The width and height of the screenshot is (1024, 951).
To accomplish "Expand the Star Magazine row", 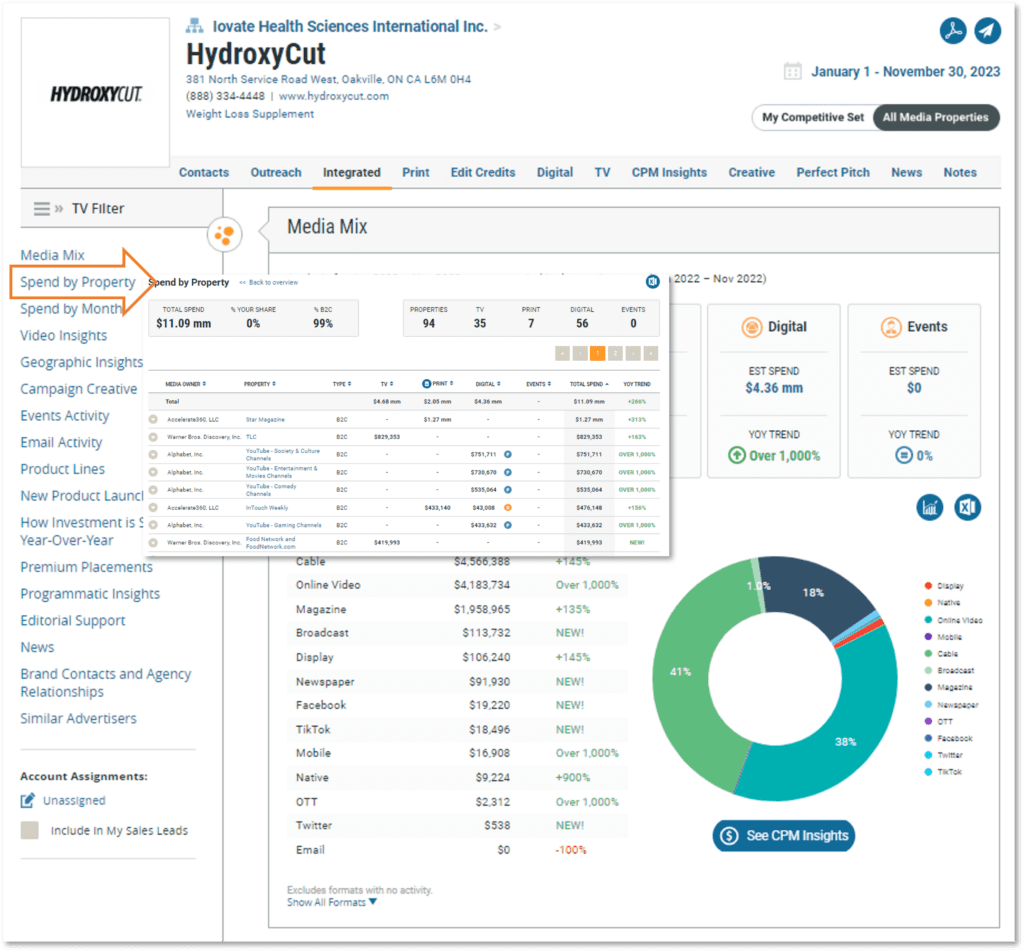I will pos(153,419).
